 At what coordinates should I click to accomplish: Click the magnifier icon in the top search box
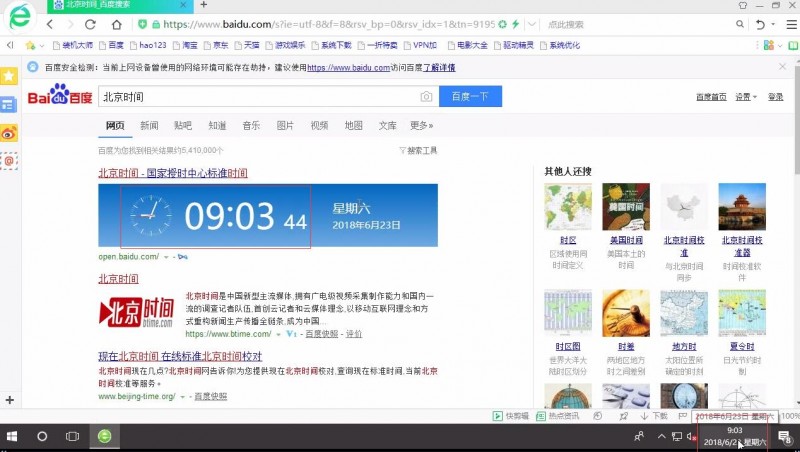(x=740, y=24)
